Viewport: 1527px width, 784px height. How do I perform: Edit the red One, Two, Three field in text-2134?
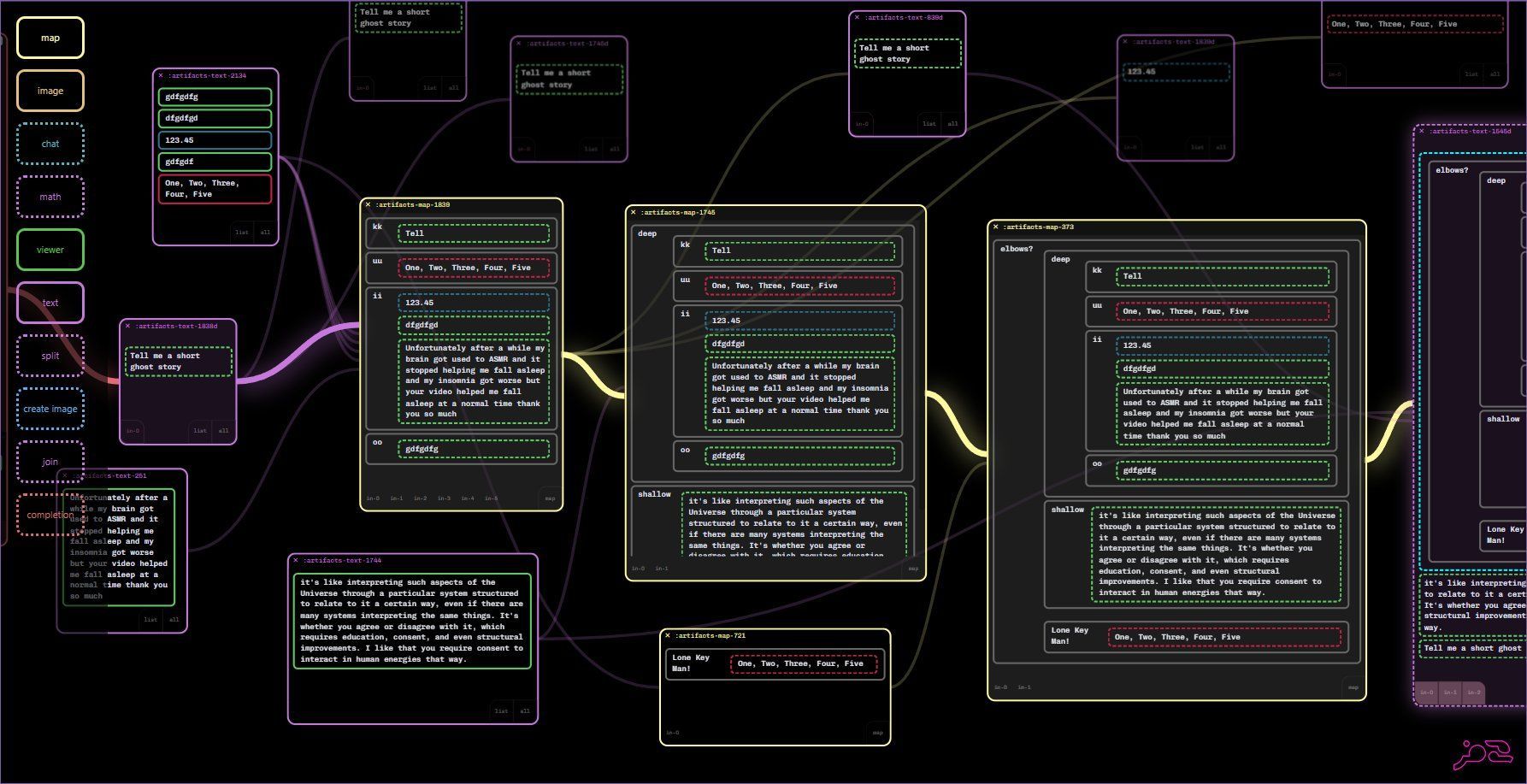(215, 189)
